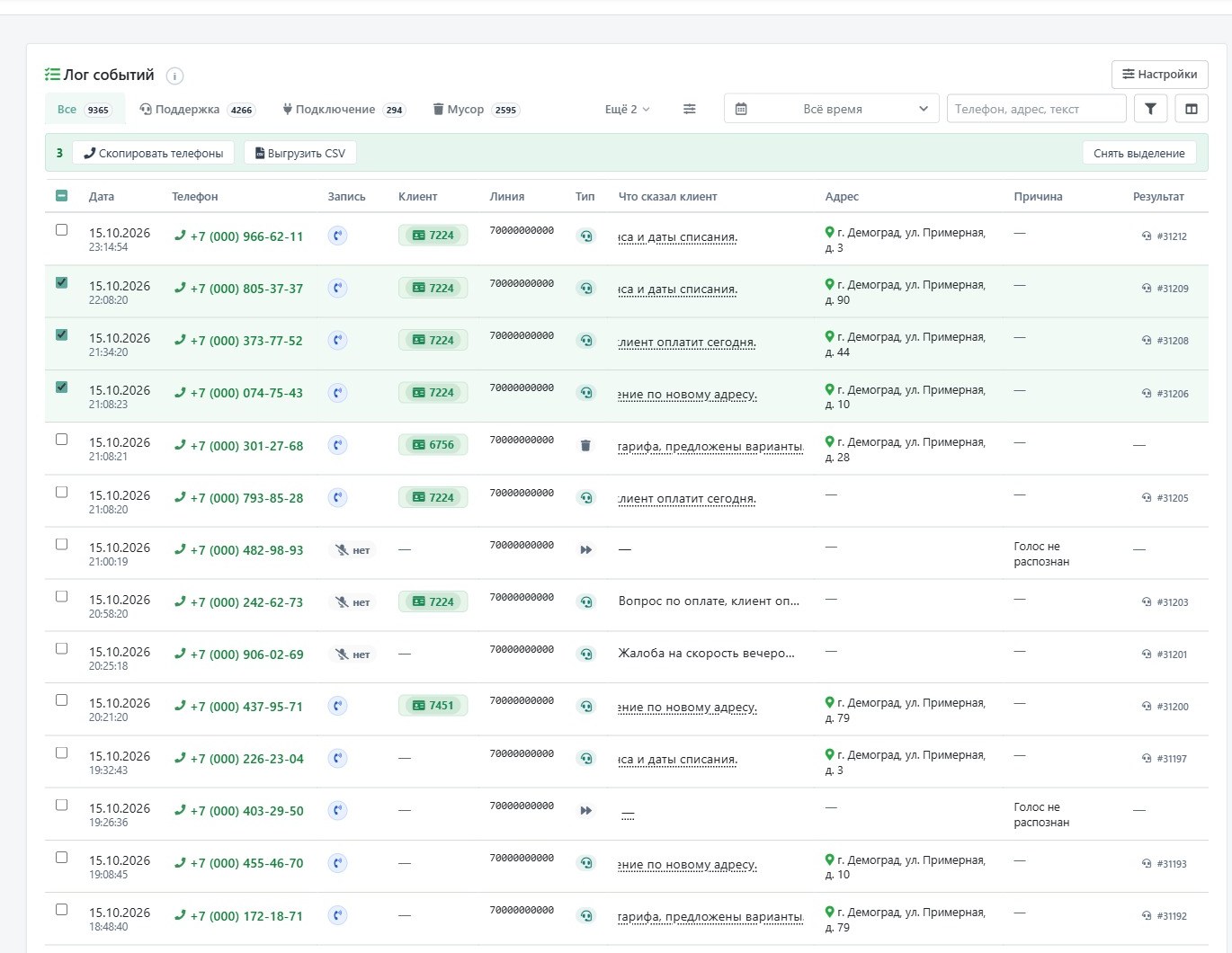Click Дата column header

(101, 196)
